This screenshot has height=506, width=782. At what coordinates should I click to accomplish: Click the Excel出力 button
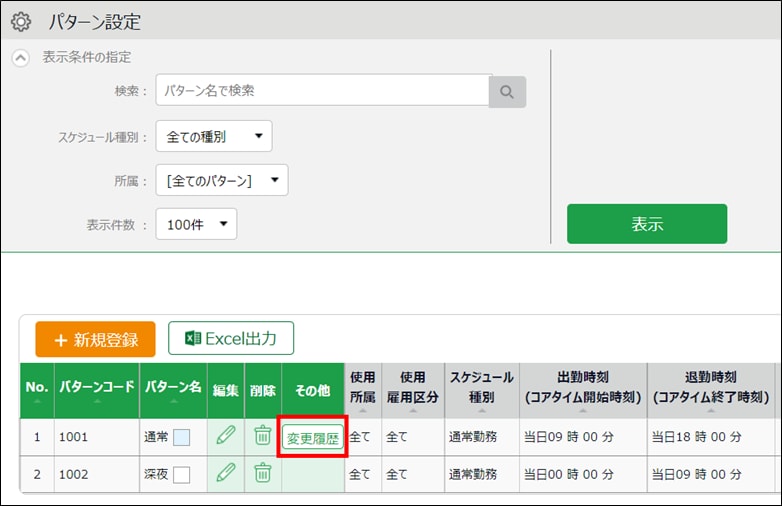(x=231, y=339)
